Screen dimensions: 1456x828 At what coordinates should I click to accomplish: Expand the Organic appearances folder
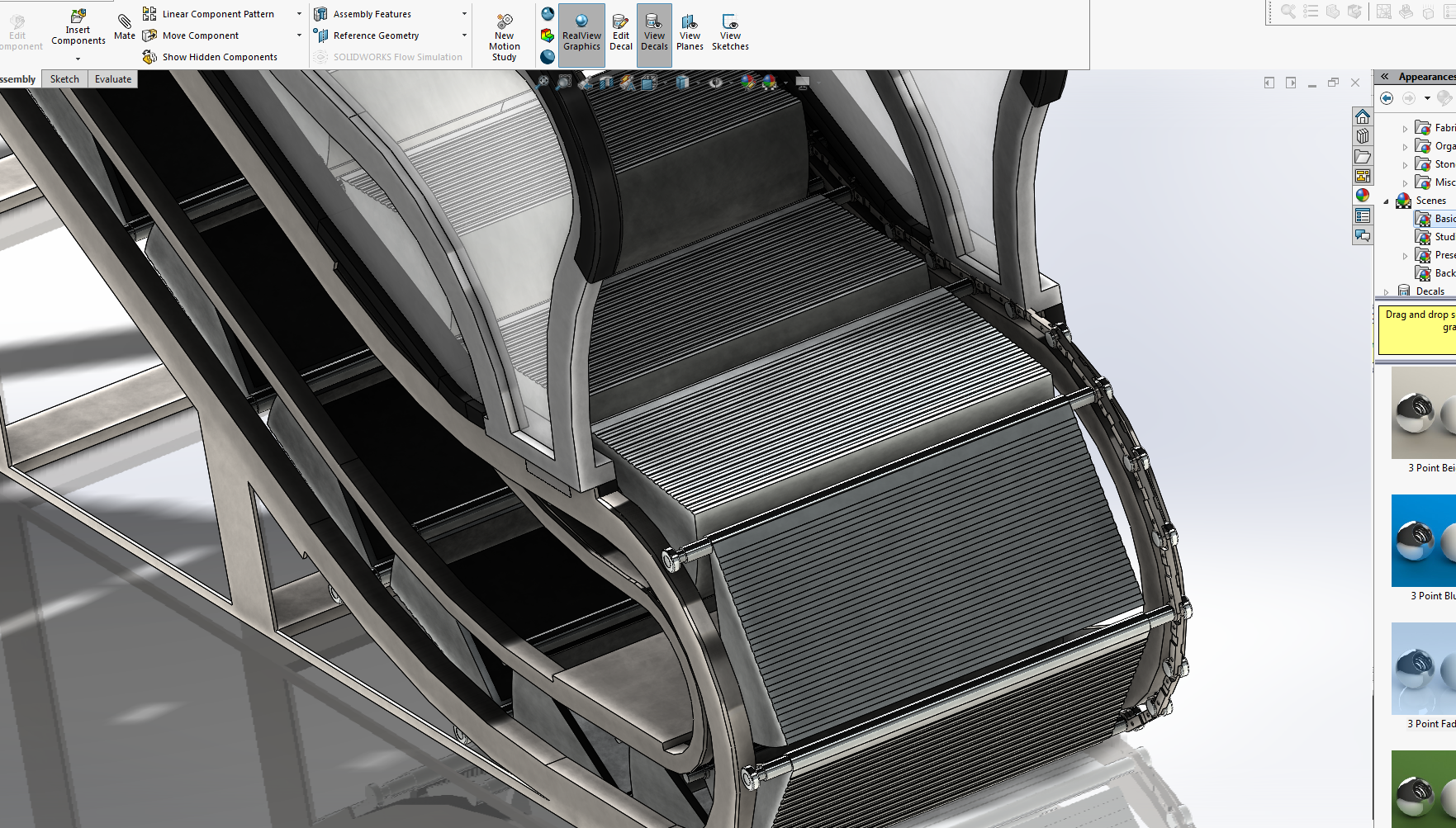click(x=1405, y=147)
